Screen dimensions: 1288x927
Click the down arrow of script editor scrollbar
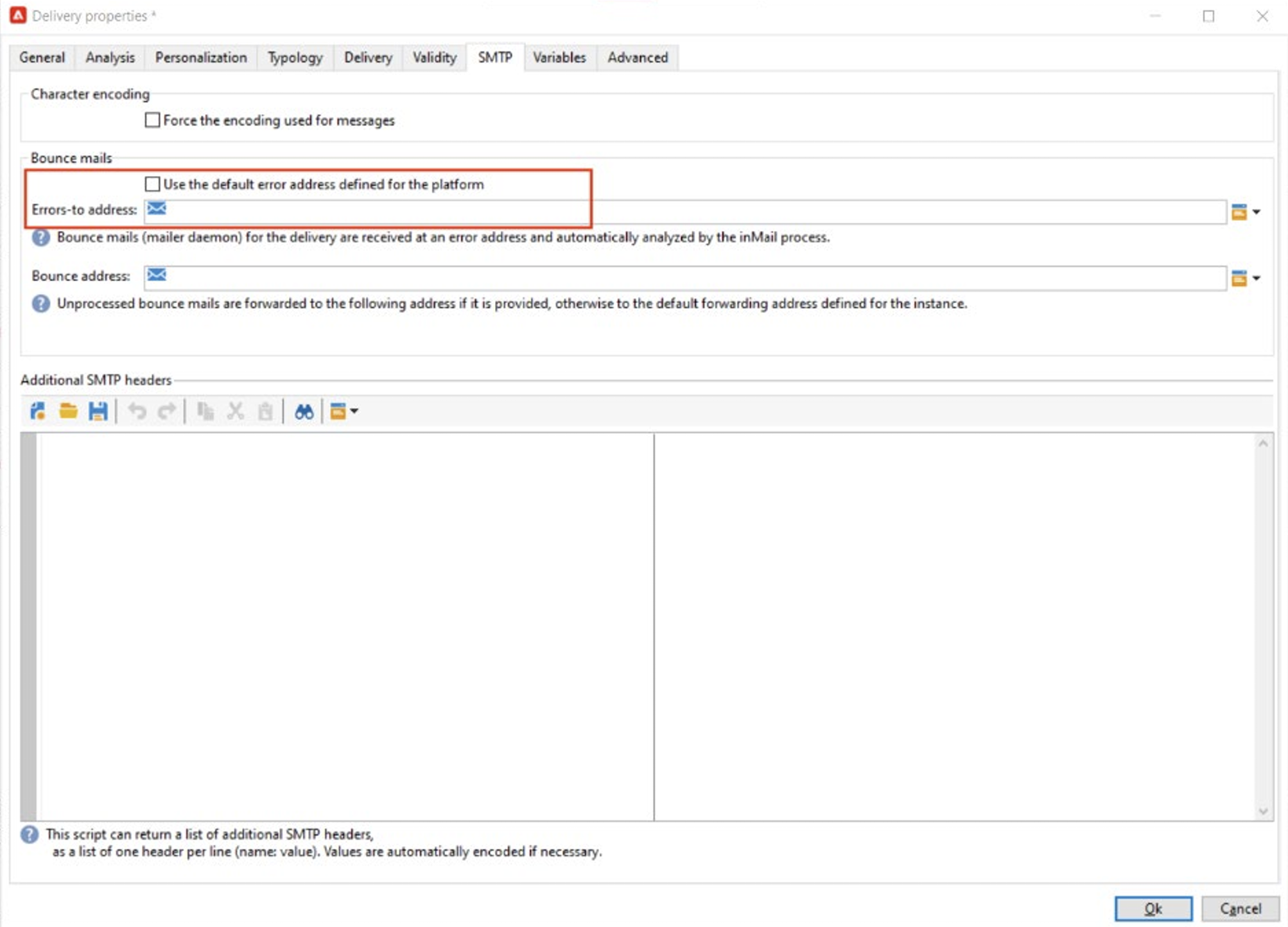(1262, 811)
